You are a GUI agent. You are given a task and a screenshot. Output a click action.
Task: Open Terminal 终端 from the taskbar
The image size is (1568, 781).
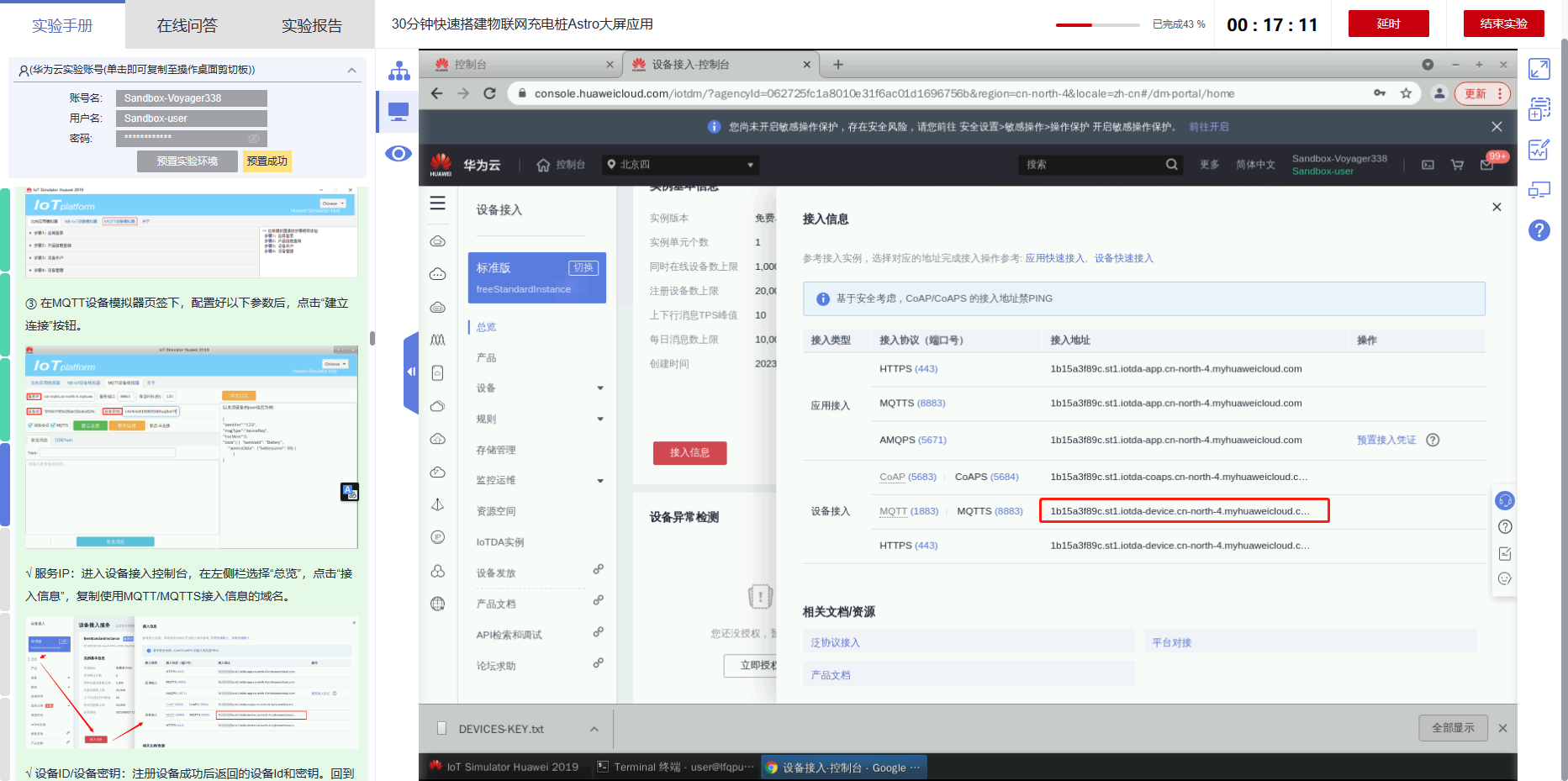[x=675, y=767]
